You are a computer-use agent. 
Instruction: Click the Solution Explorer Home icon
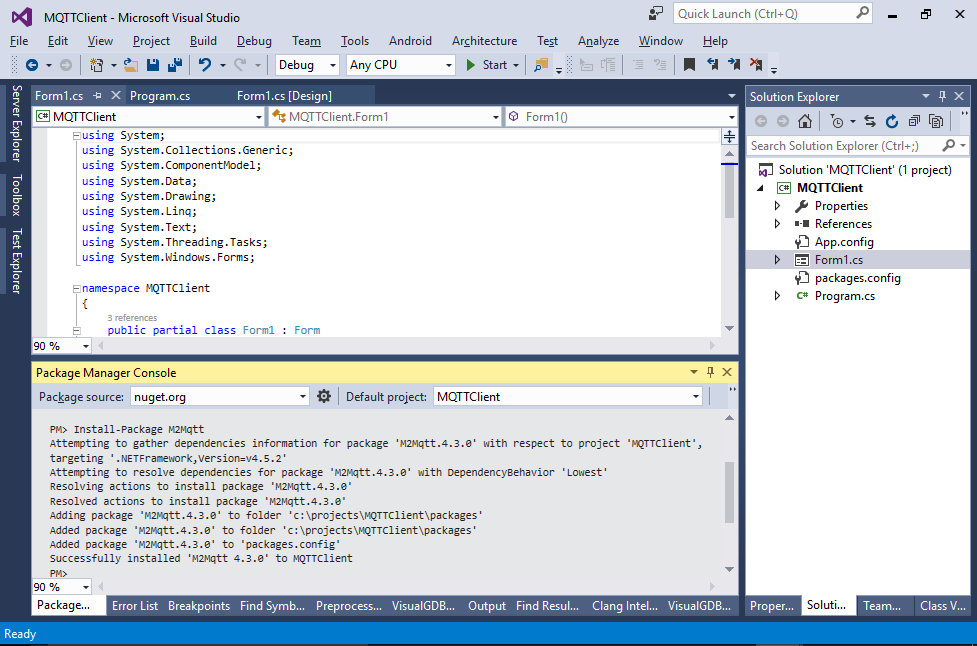click(x=805, y=121)
